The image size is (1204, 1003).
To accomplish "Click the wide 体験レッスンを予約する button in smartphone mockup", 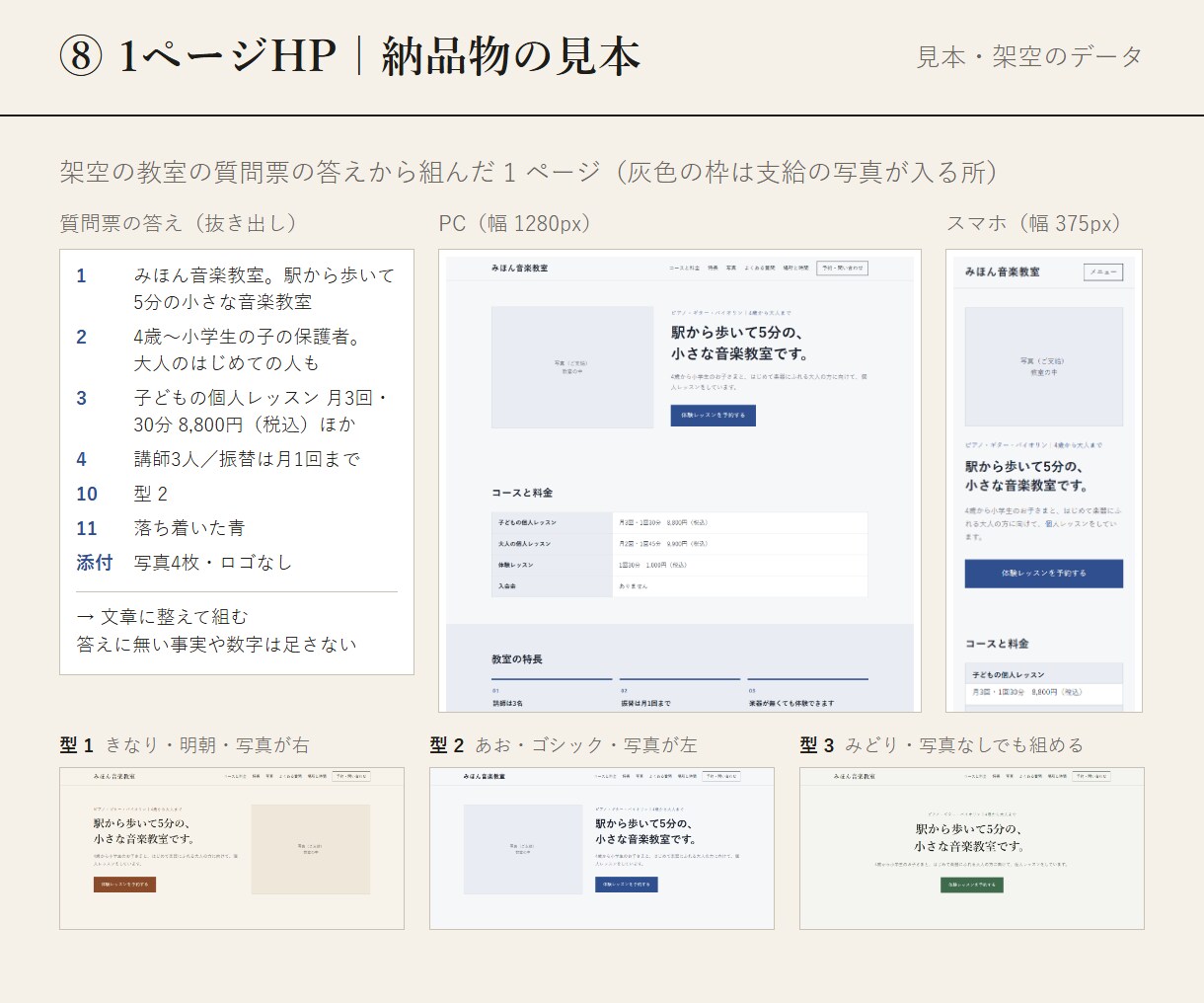I will click(x=1043, y=574).
